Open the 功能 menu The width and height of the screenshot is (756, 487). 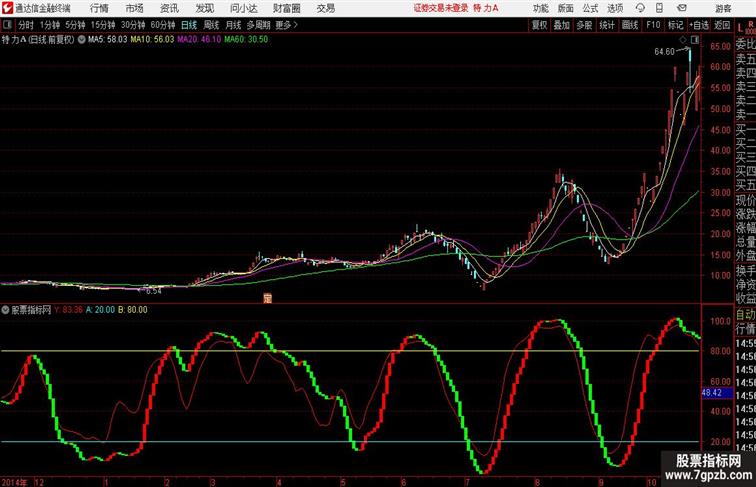pos(540,8)
